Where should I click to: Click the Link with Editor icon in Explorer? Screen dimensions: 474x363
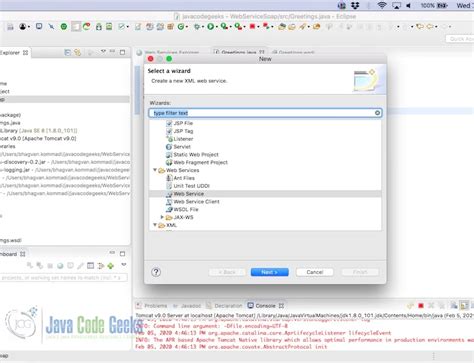coord(78,52)
